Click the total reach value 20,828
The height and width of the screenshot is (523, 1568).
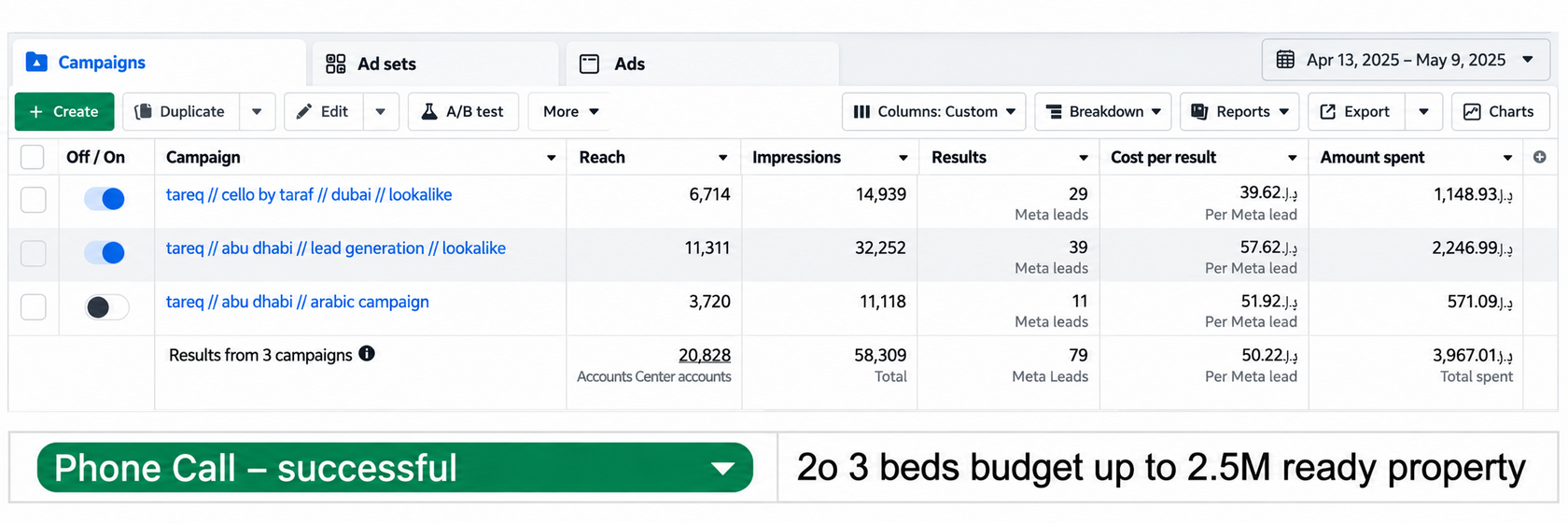click(705, 355)
